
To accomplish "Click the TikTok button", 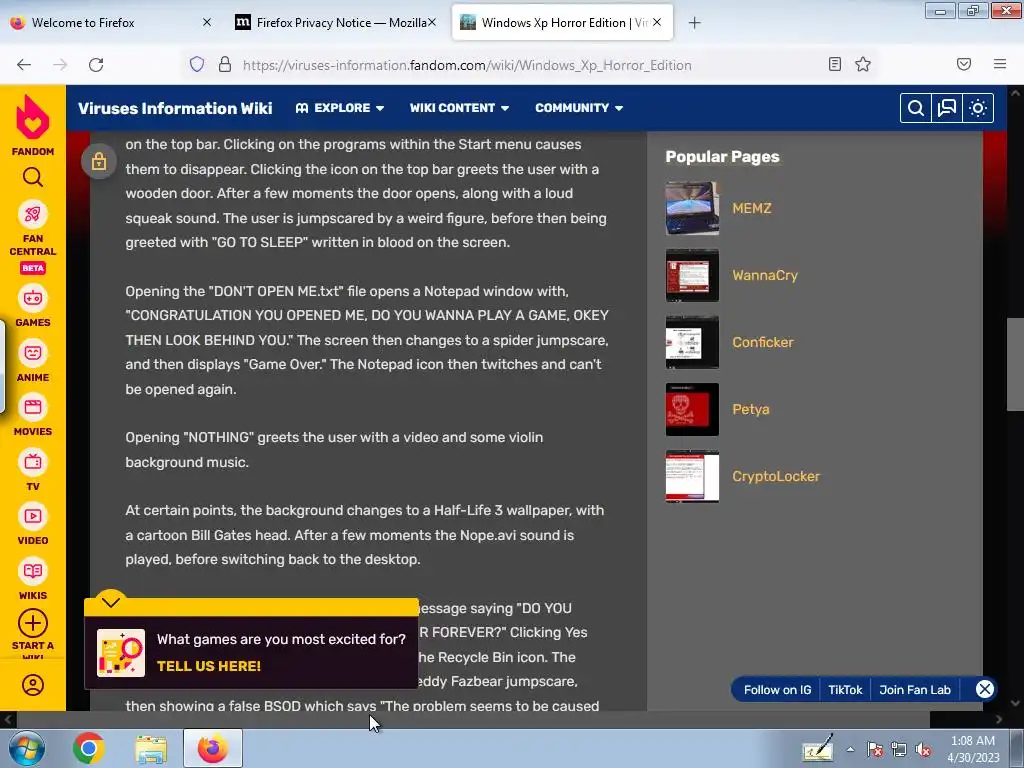I will tap(845, 690).
